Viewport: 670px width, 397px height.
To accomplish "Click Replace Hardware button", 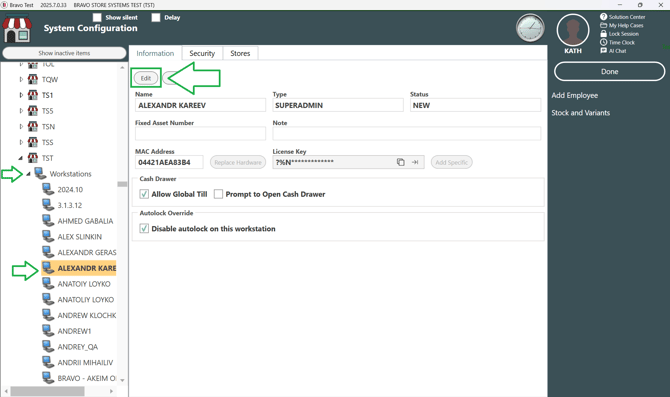I will coord(238,162).
